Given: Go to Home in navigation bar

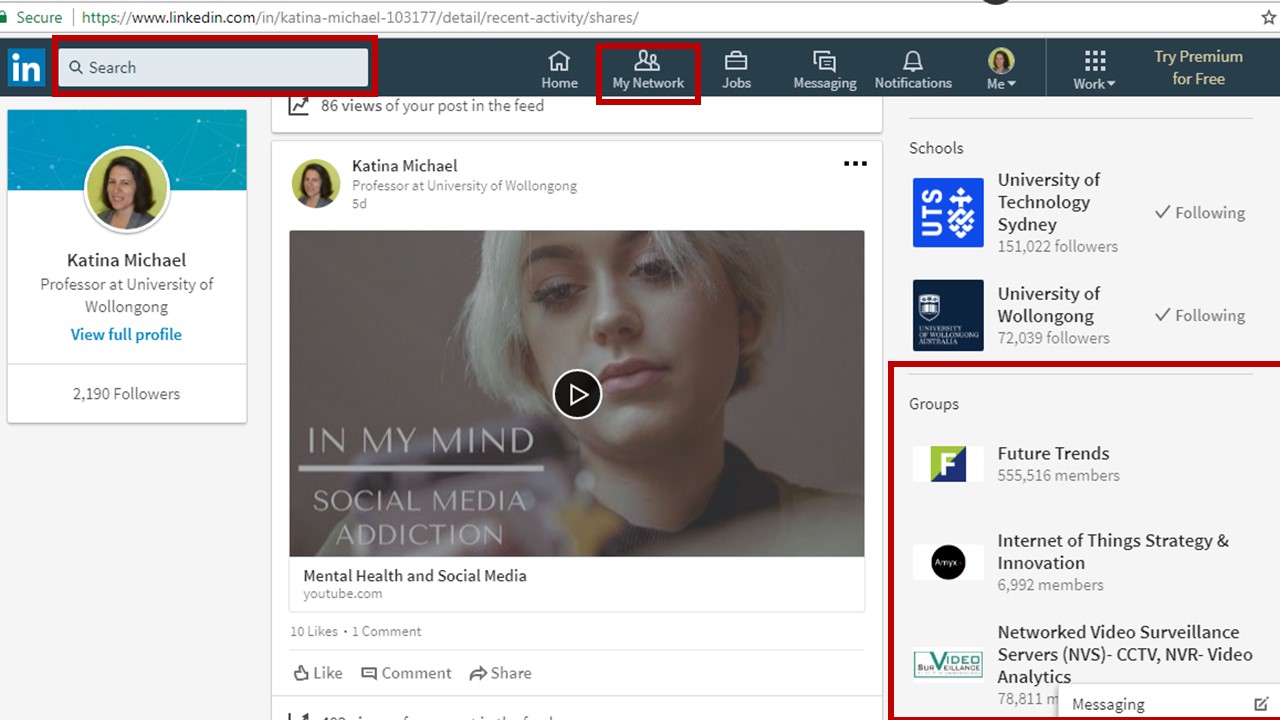Looking at the screenshot, I should point(559,70).
